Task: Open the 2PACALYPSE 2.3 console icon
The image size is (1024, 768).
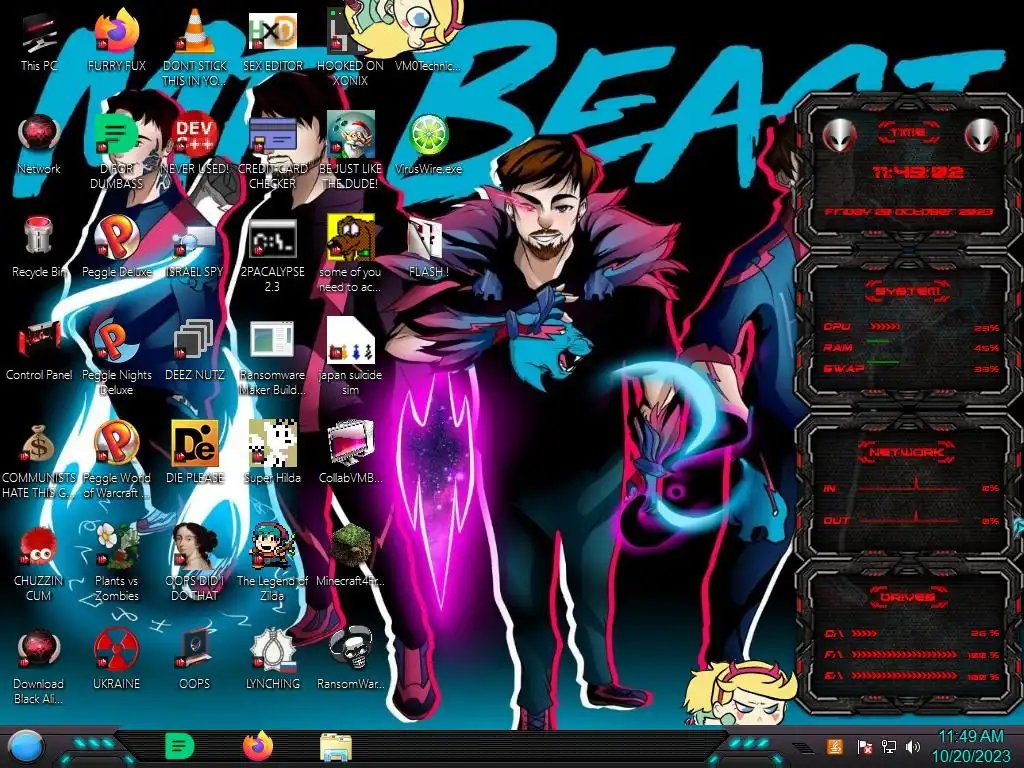Action: coord(272,255)
